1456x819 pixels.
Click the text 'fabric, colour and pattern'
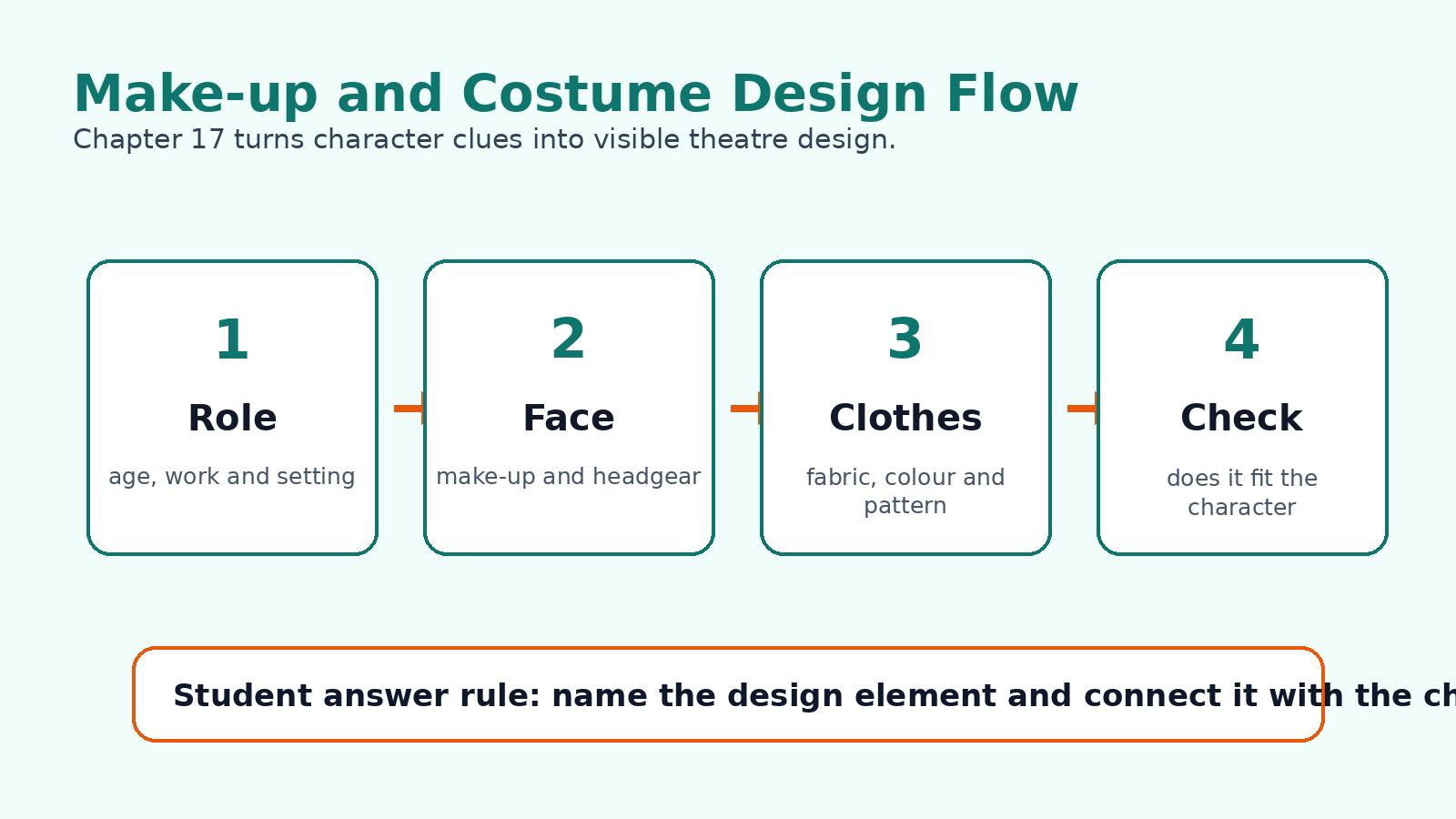pyautogui.click(x=905, y=491)
